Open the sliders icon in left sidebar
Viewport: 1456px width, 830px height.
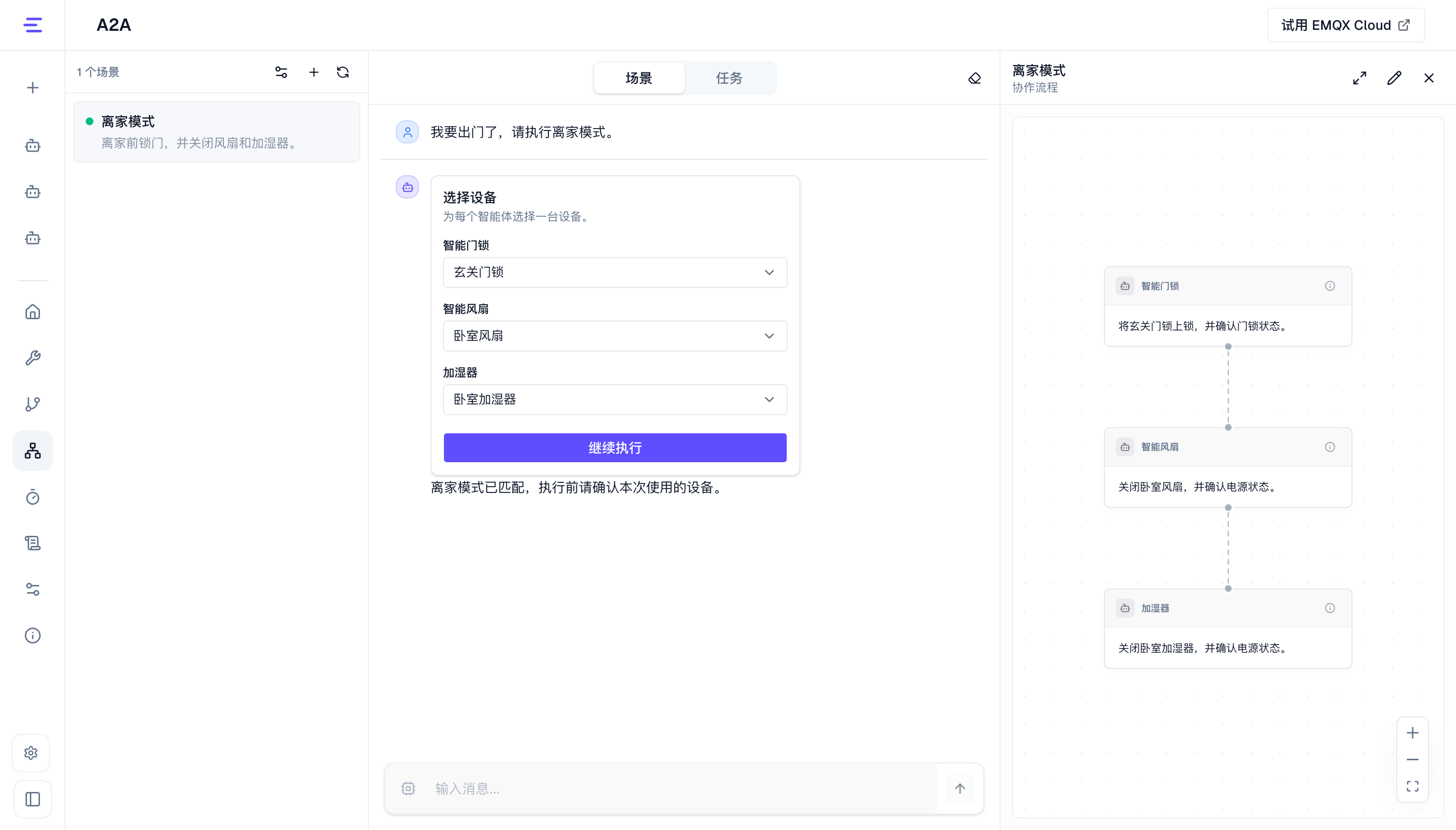coord(32,589)
